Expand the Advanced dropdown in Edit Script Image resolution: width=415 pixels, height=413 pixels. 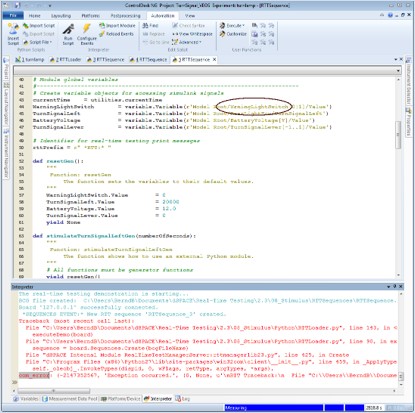click(187, 42)
